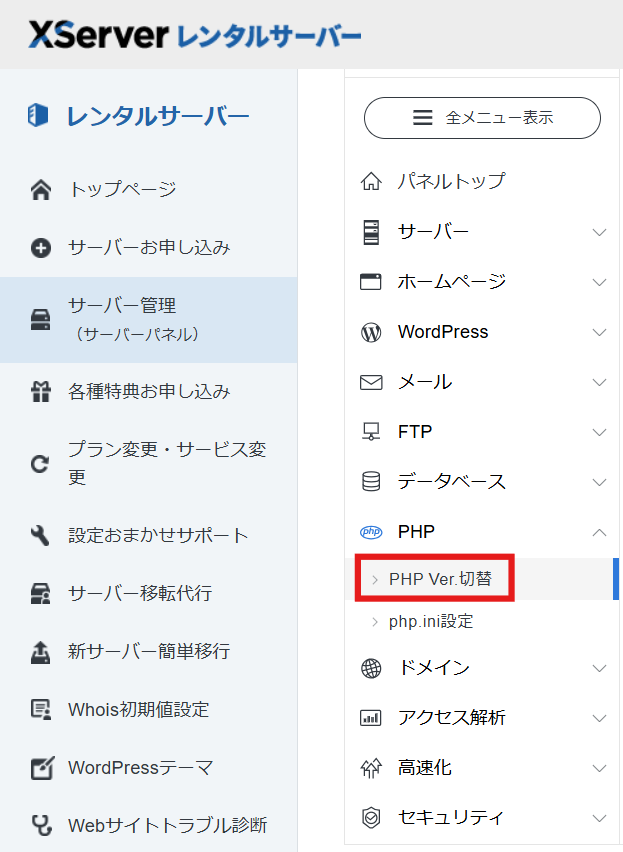This screenshot has width=623, height=852.
Task: Click the XServer レンタルサーバー header logo
Action: (x=195, y=36)
